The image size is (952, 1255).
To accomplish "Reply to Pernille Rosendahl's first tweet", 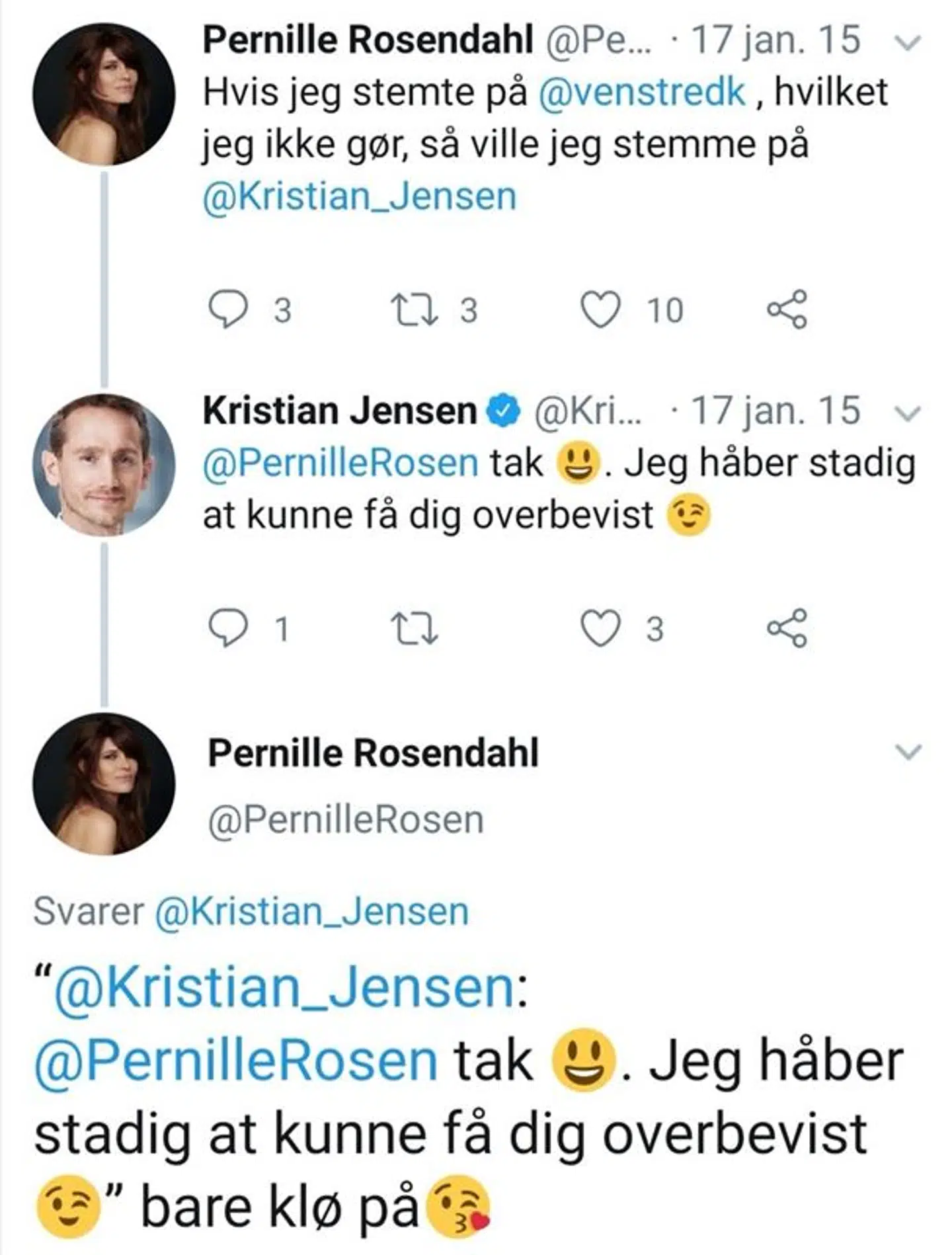I will (x=228, y=309).
